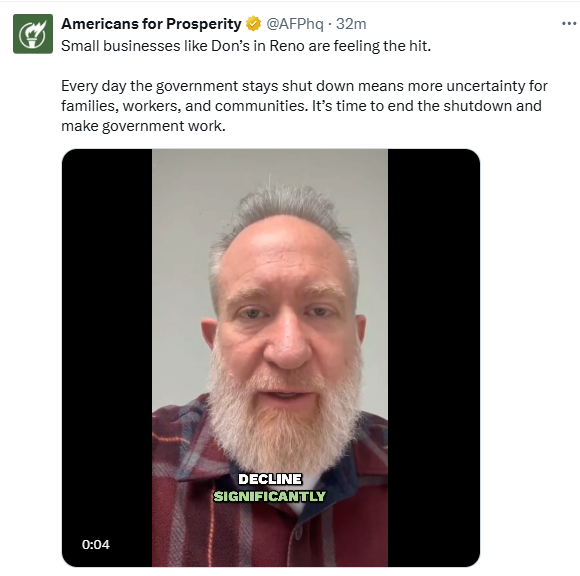The height and width of the screenshot is (576, 580).
Task: Open the 32m timestamp permalink
Action: (351, 24)
